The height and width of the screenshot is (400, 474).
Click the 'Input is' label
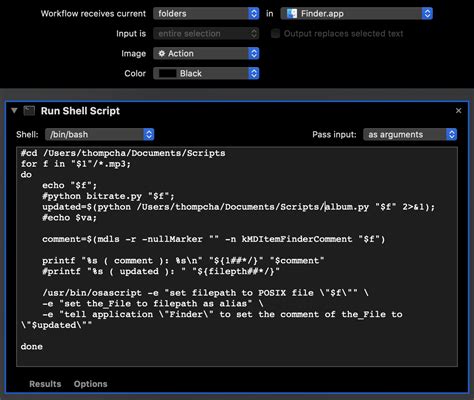point(131,34)
